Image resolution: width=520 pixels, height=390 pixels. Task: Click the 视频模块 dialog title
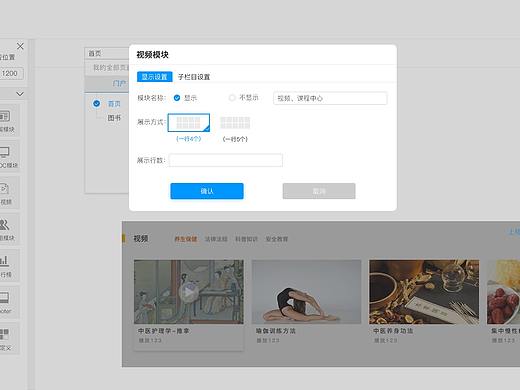153,55
